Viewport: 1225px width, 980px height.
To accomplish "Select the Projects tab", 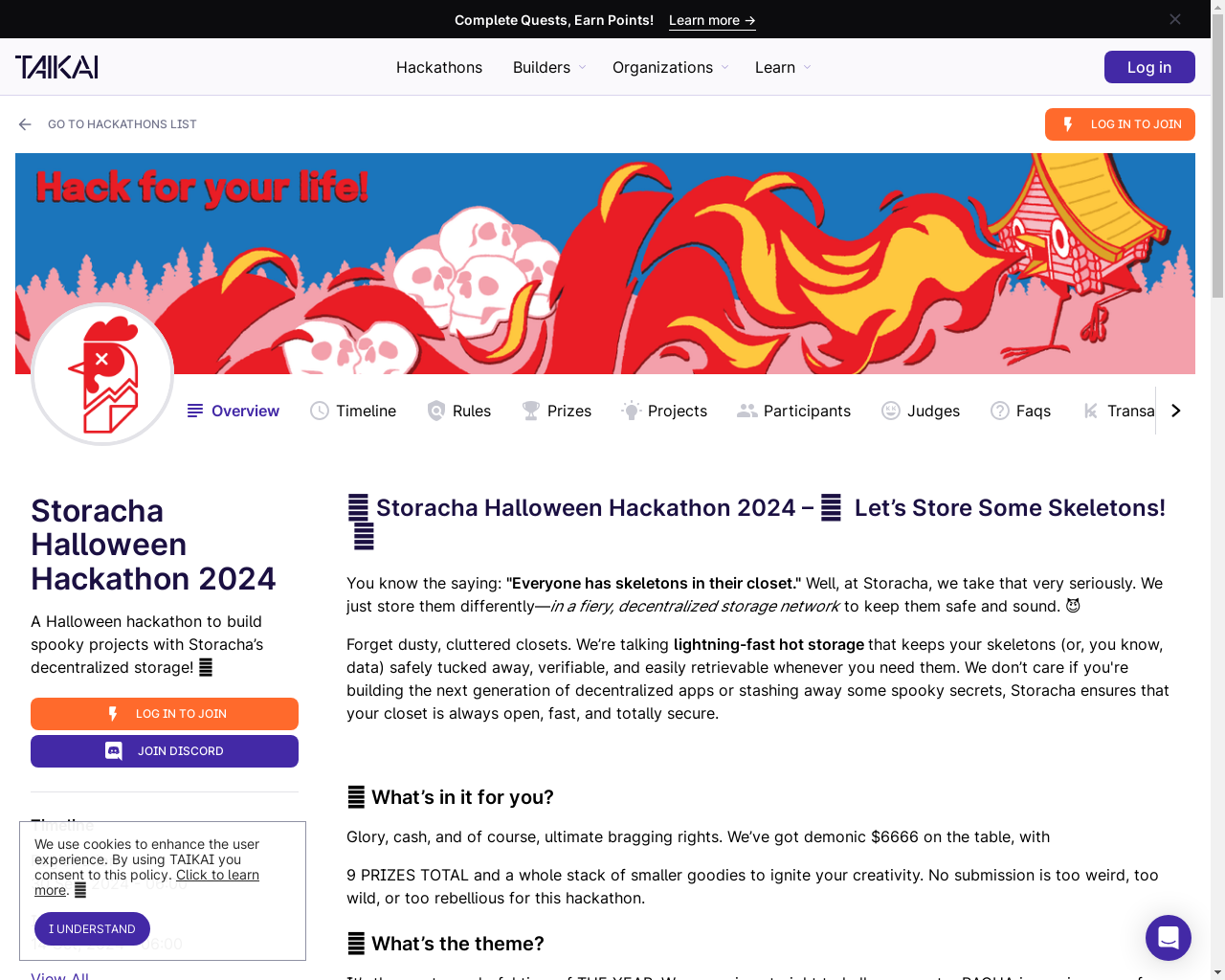I will [664, 411].
